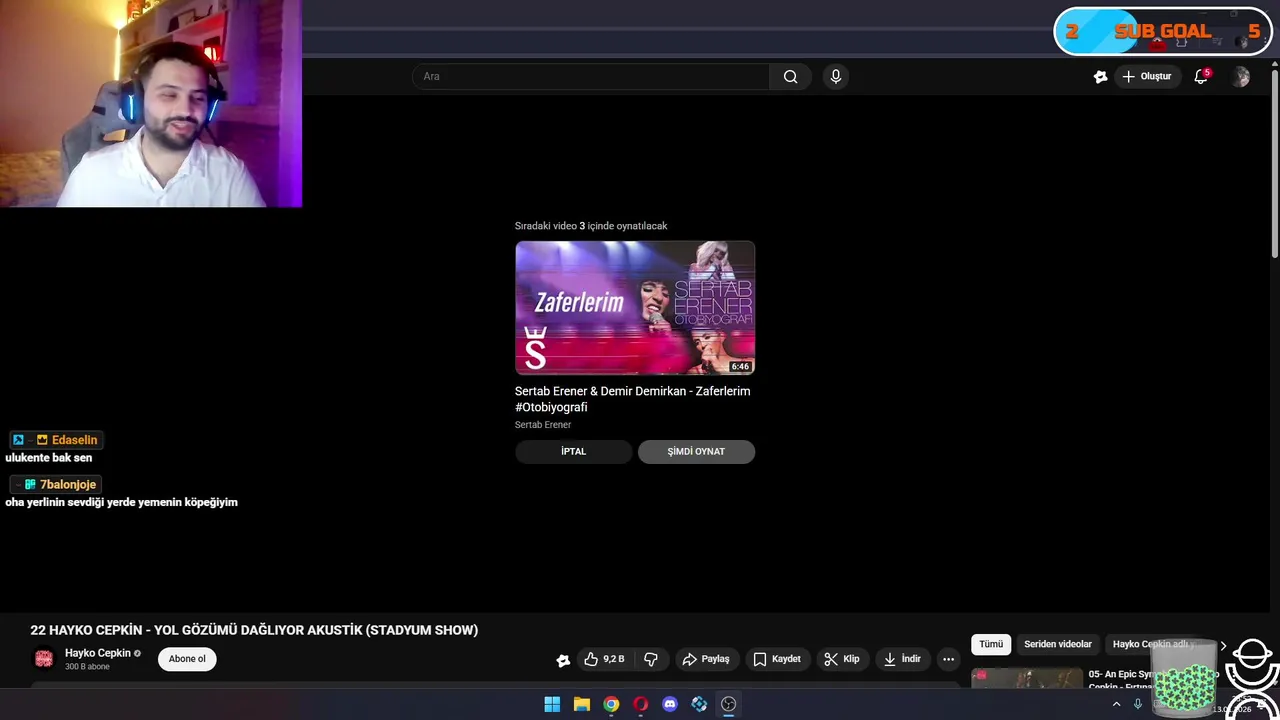The image size is (1280, 720).
Task: Cancel autoplay with İPTAL button
Action: pyautogui.click(x=573, y=451)
